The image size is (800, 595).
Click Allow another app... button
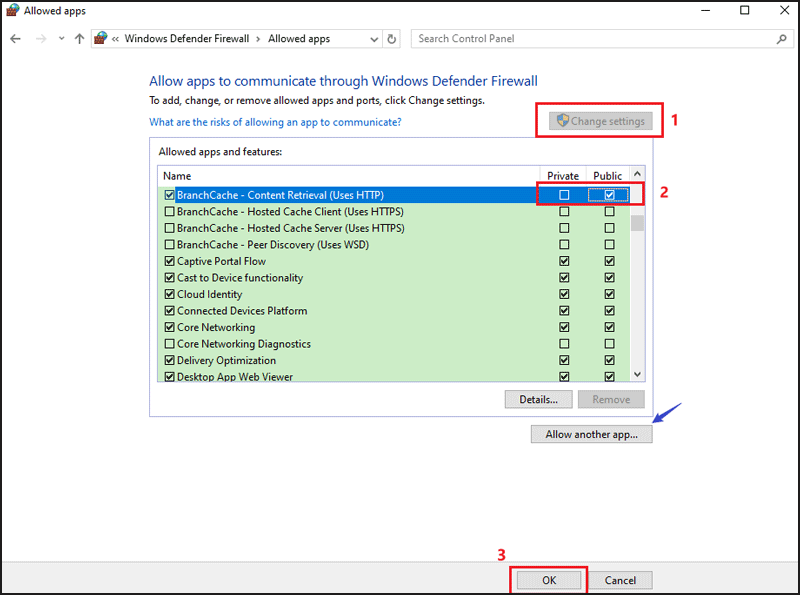(591, 434)
